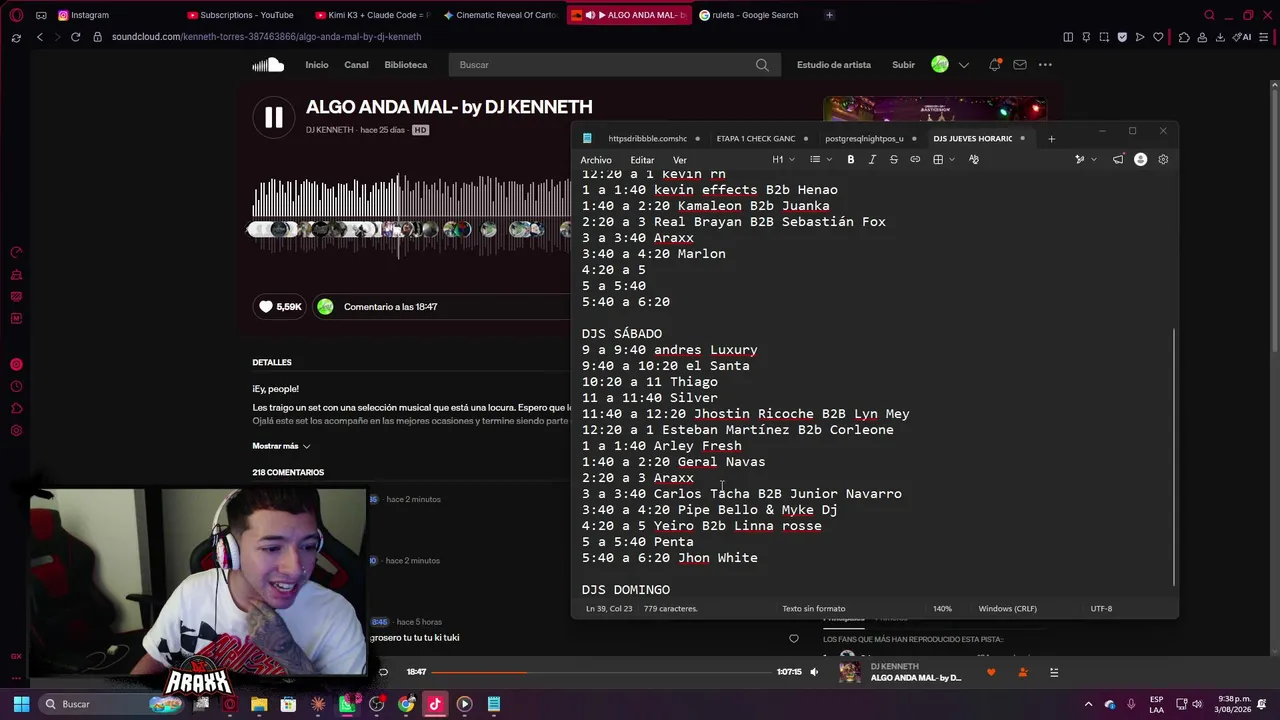Click Windows (CRLF) line ending in status bar
The width and height of the screenshot is (1280, 720).
pyautogui.click(x=1007, y=609)
